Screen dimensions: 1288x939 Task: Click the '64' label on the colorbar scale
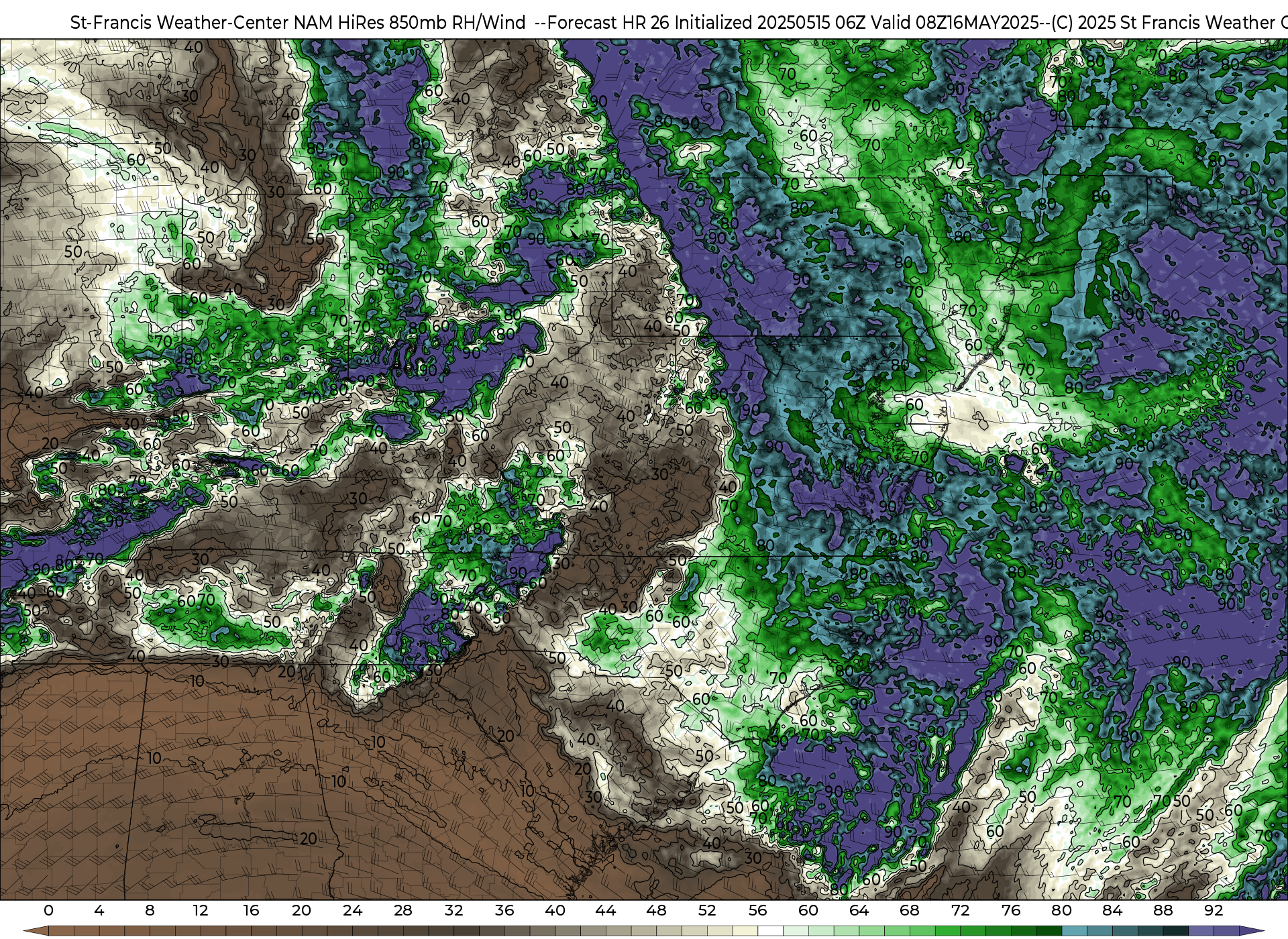click(859, 910)
